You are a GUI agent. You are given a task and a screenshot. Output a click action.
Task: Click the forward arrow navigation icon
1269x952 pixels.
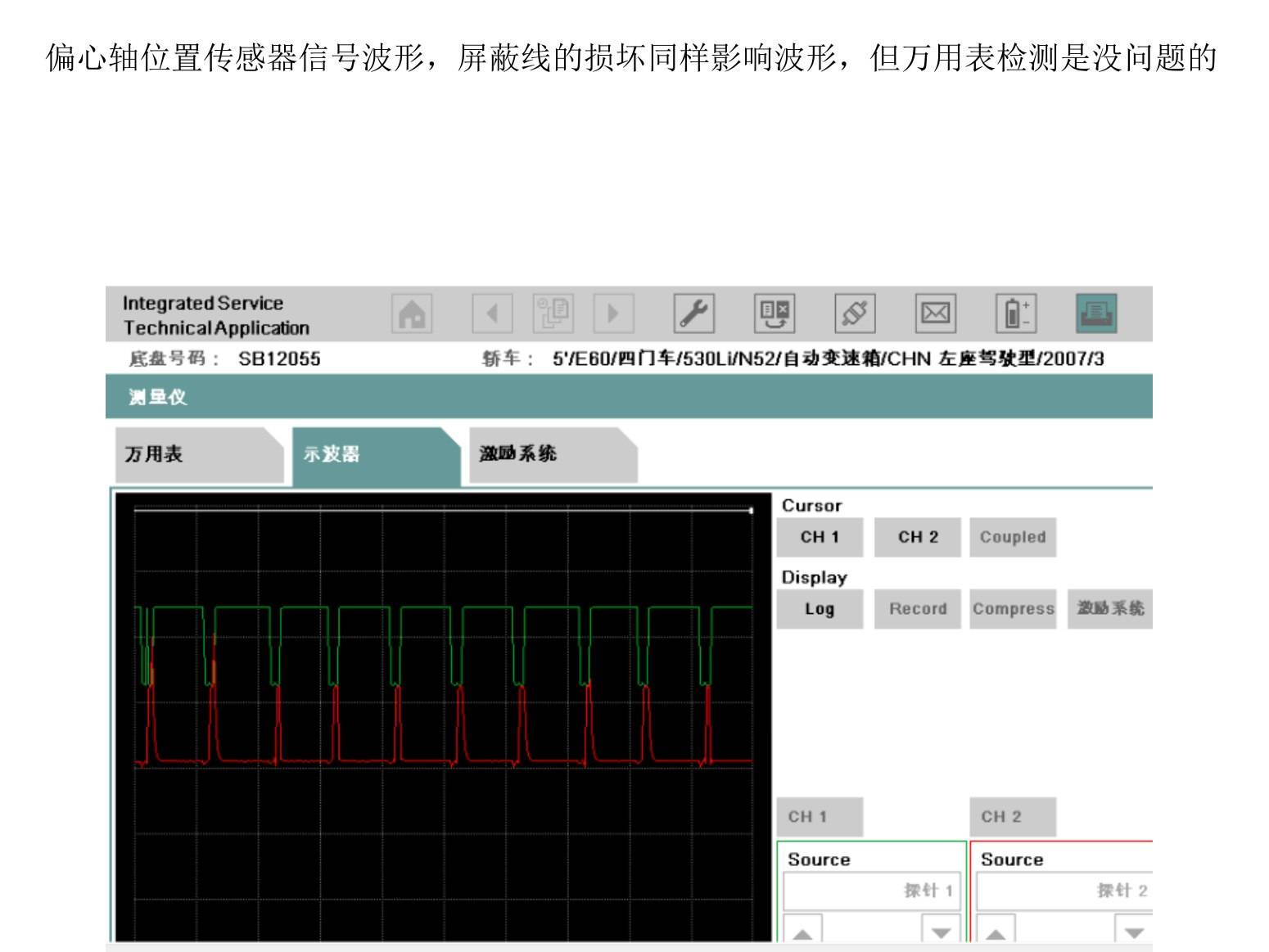click(613, 314)
